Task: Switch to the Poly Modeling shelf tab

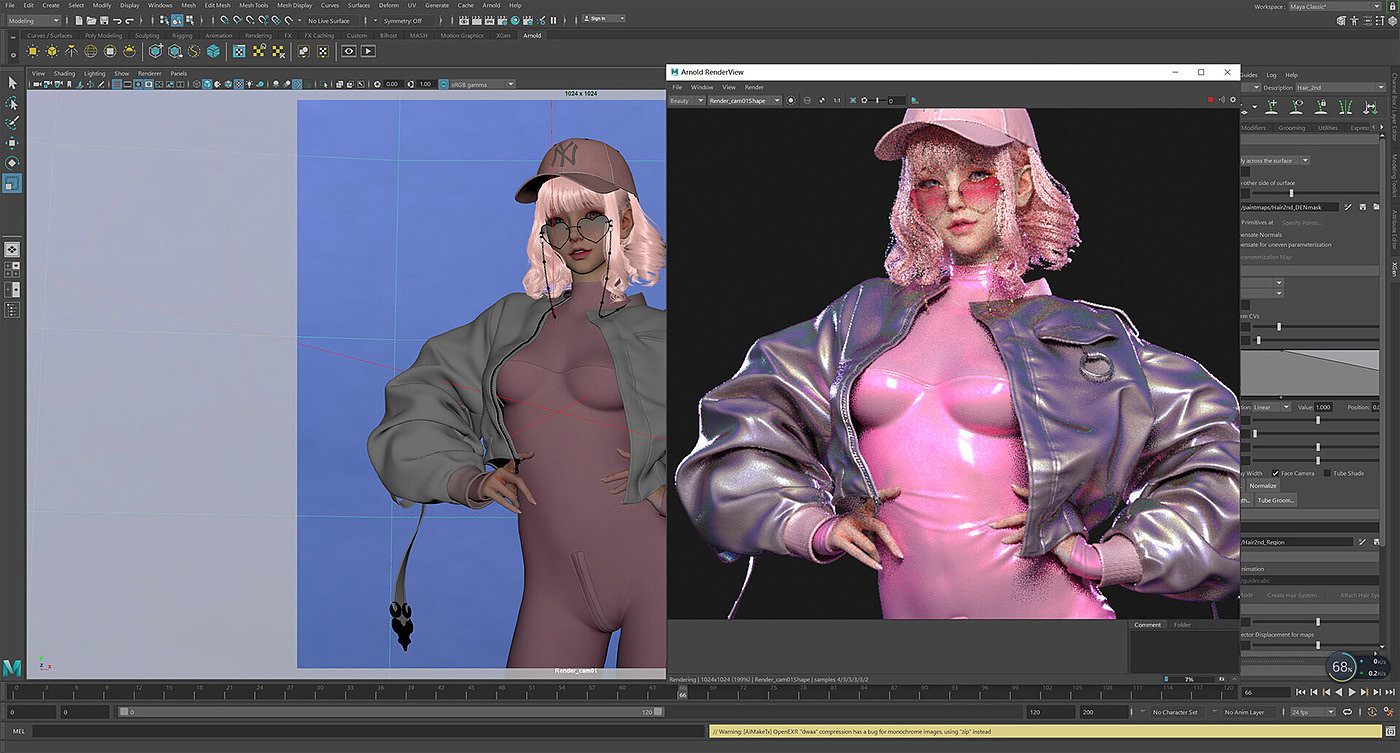Action: click(x=101, y=35)
